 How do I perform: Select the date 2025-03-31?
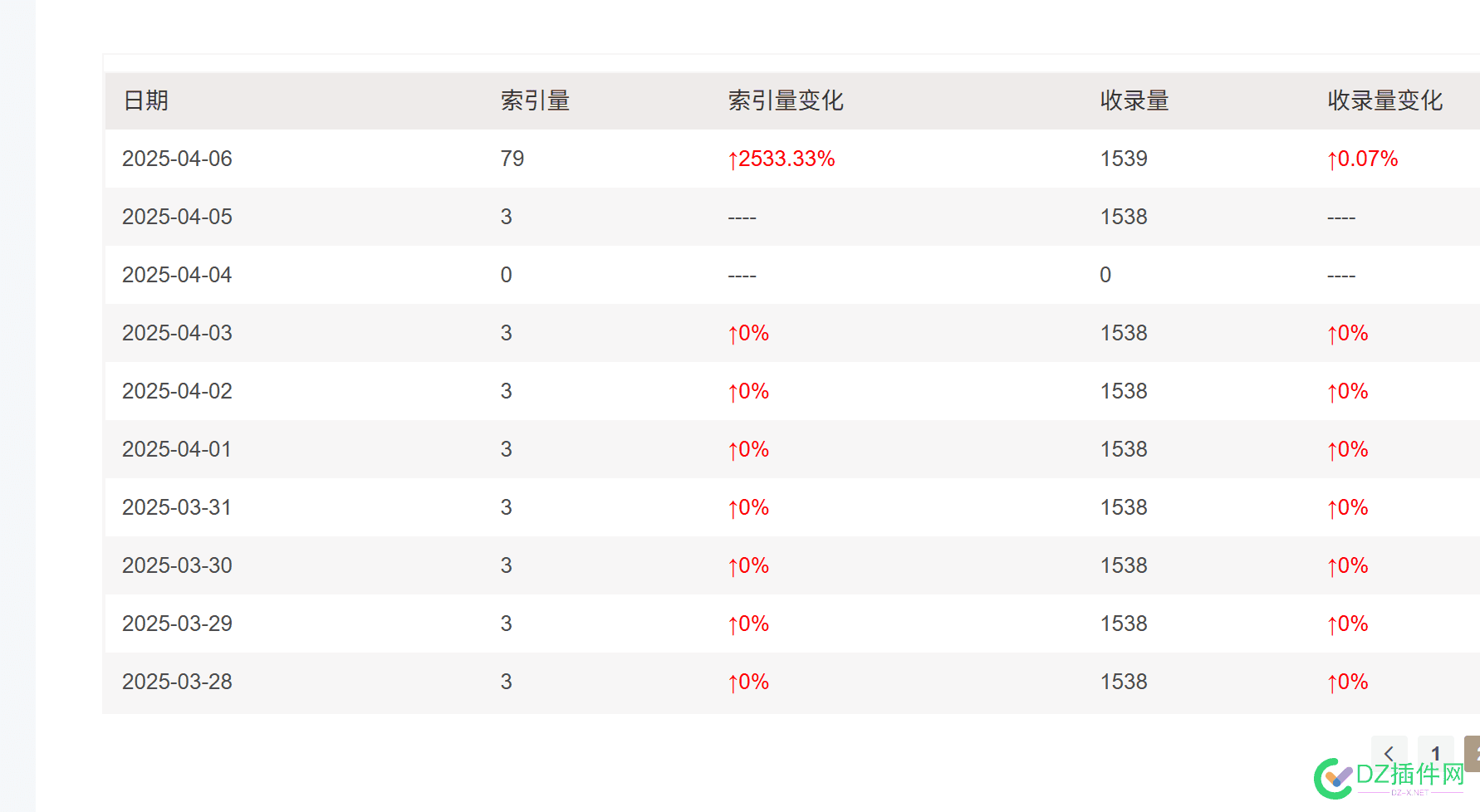177,507
